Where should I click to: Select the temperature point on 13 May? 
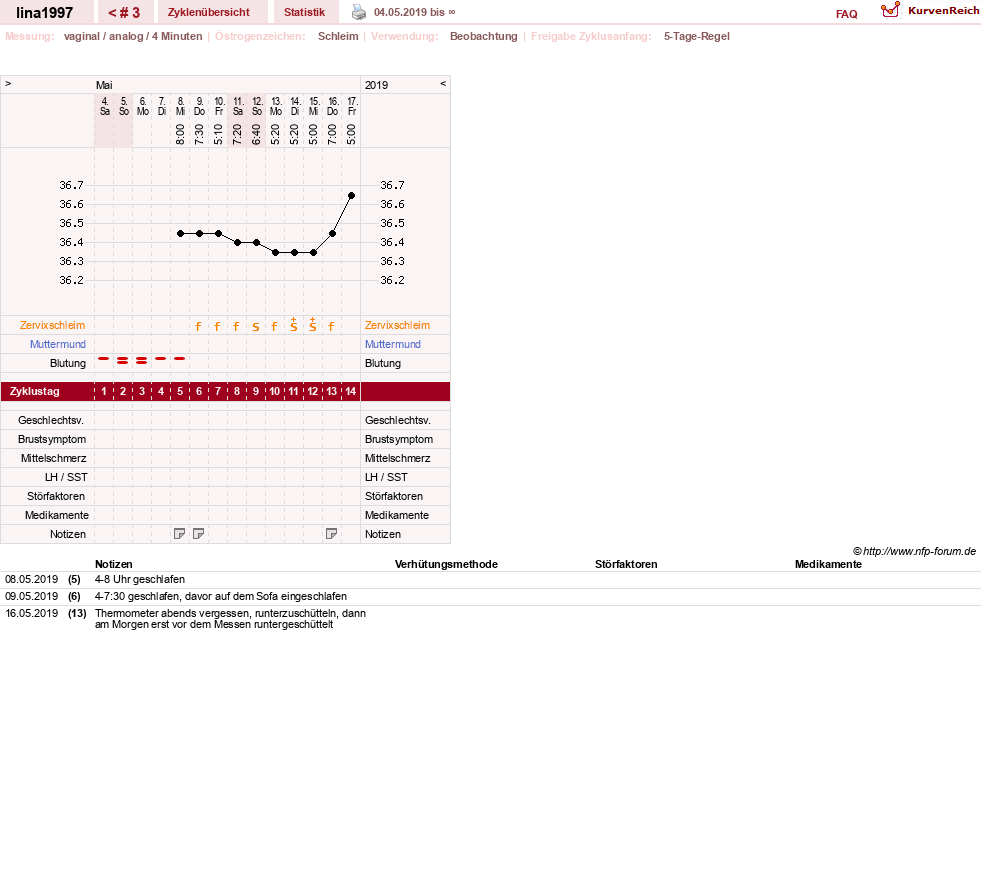(x=276, y=253)
